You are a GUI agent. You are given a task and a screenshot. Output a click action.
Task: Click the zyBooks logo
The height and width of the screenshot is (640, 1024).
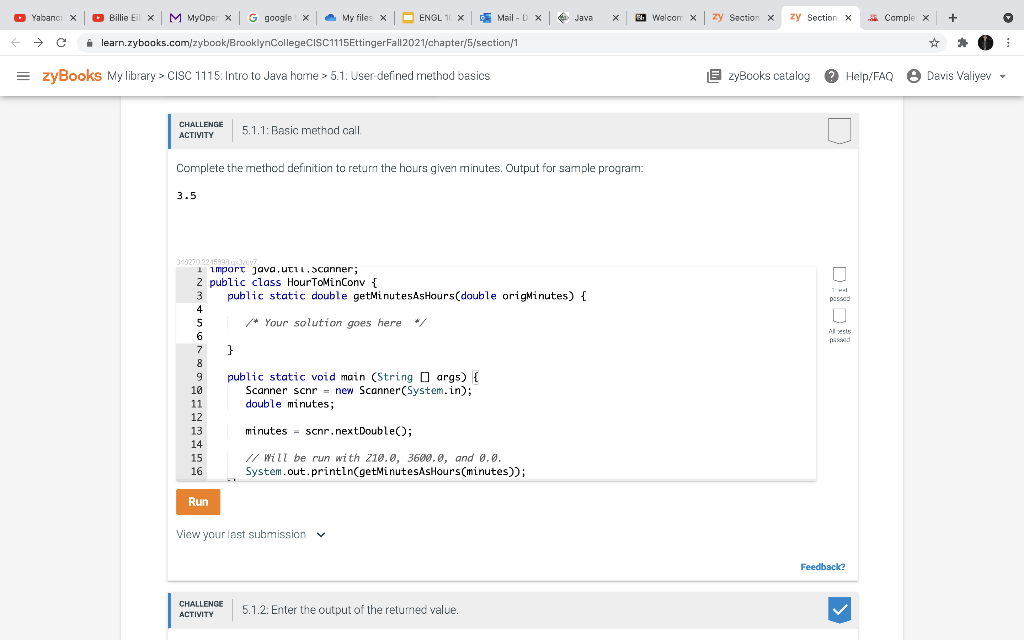coord(72,76)
